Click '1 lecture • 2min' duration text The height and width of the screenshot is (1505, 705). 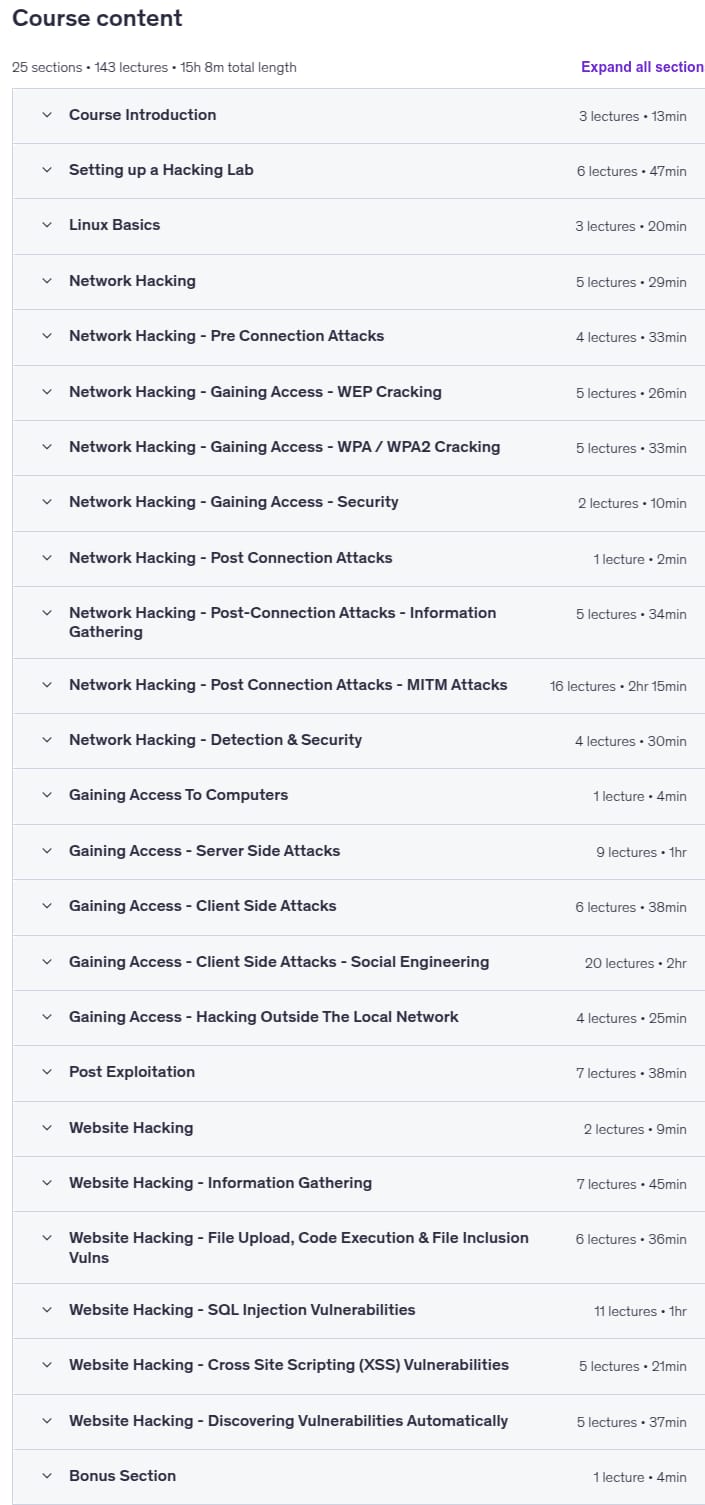pyautogui.click(x=640, y=559)
